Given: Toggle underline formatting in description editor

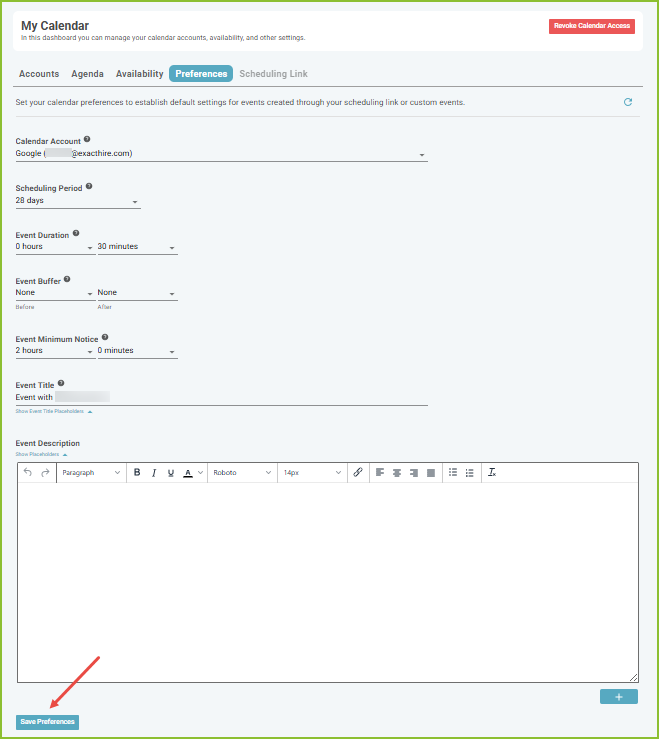Looking at the screenshot, I should pos(171,472).
